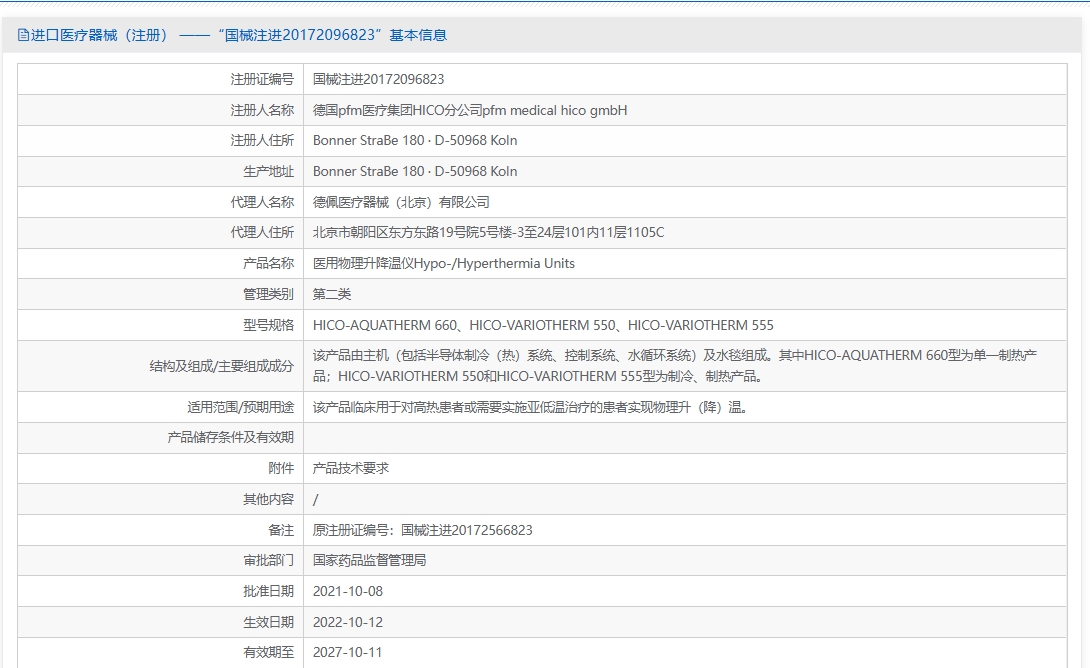Click the 其他内容 label
The height and width of the screenshot is (668, 1090).
coord(268,499)
